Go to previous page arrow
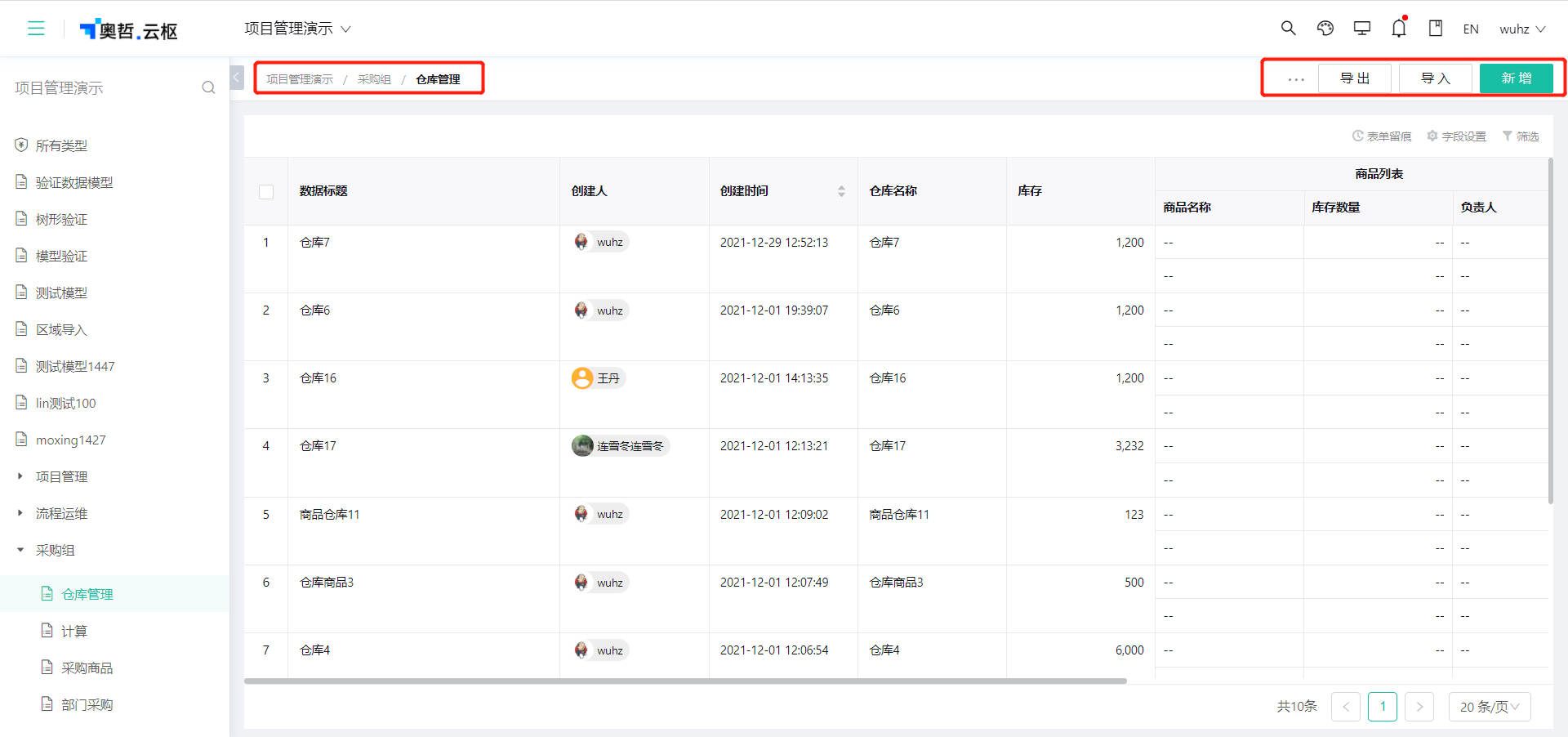Screen dimensions: 1568x737 (1346, 707)
